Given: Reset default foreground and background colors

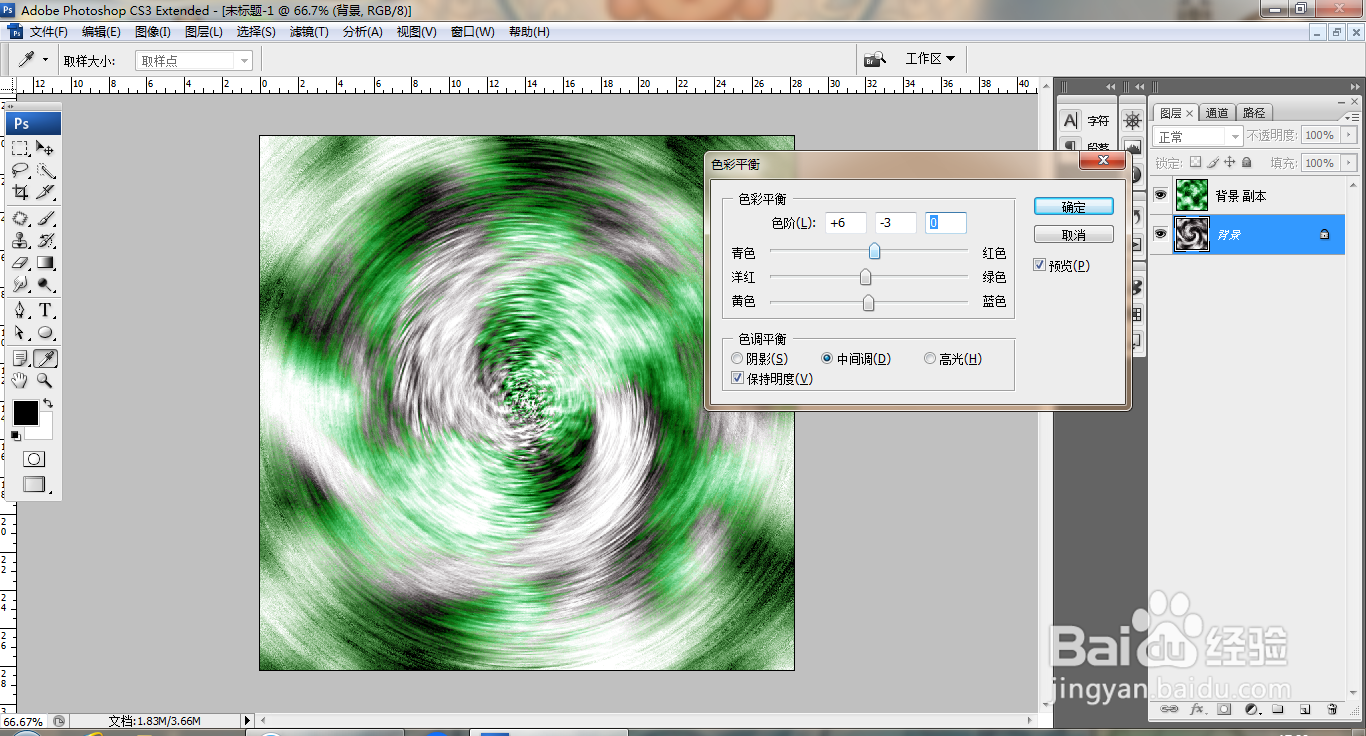Looking at the screenshot, I should coord(15,435).
